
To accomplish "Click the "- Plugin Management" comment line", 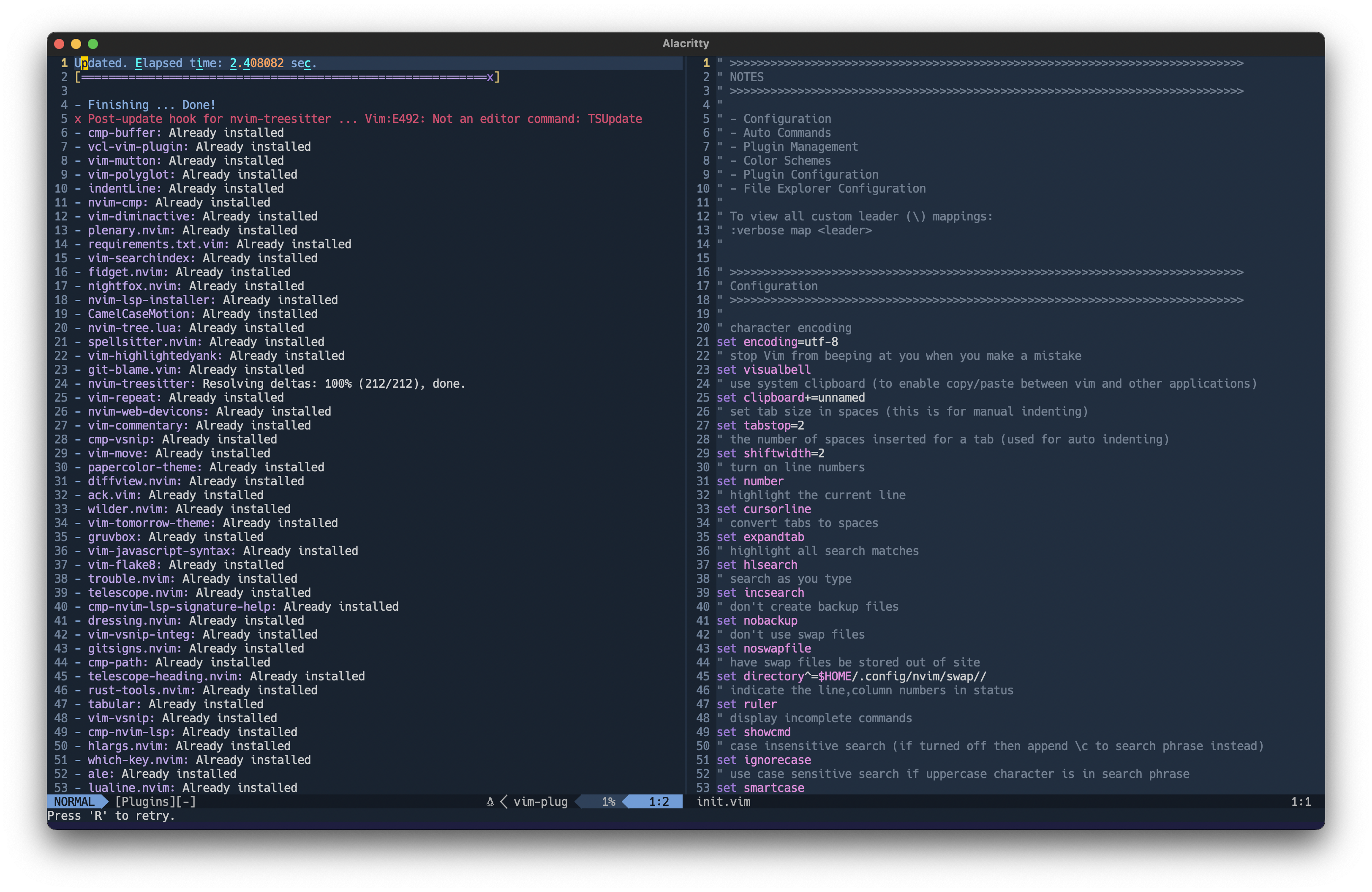I will (787, 147).
